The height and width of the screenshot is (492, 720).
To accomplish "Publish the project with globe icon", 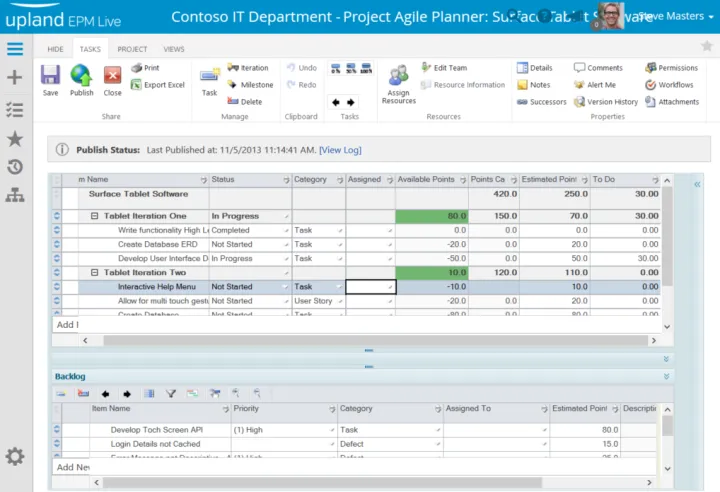I will click(81, 75).
